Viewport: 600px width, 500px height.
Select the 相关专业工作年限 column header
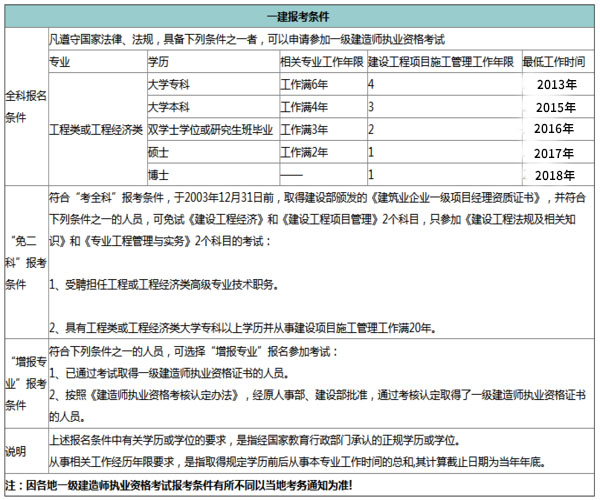coord(320,62)
